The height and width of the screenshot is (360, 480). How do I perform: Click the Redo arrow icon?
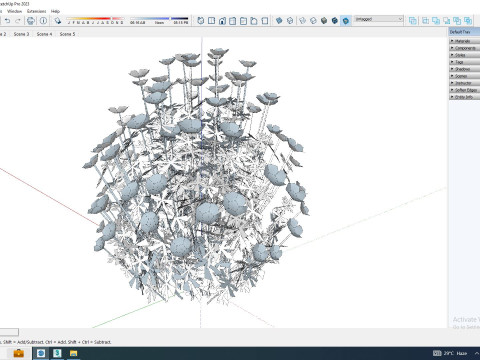pyautogui.click(x=18, y=21)
